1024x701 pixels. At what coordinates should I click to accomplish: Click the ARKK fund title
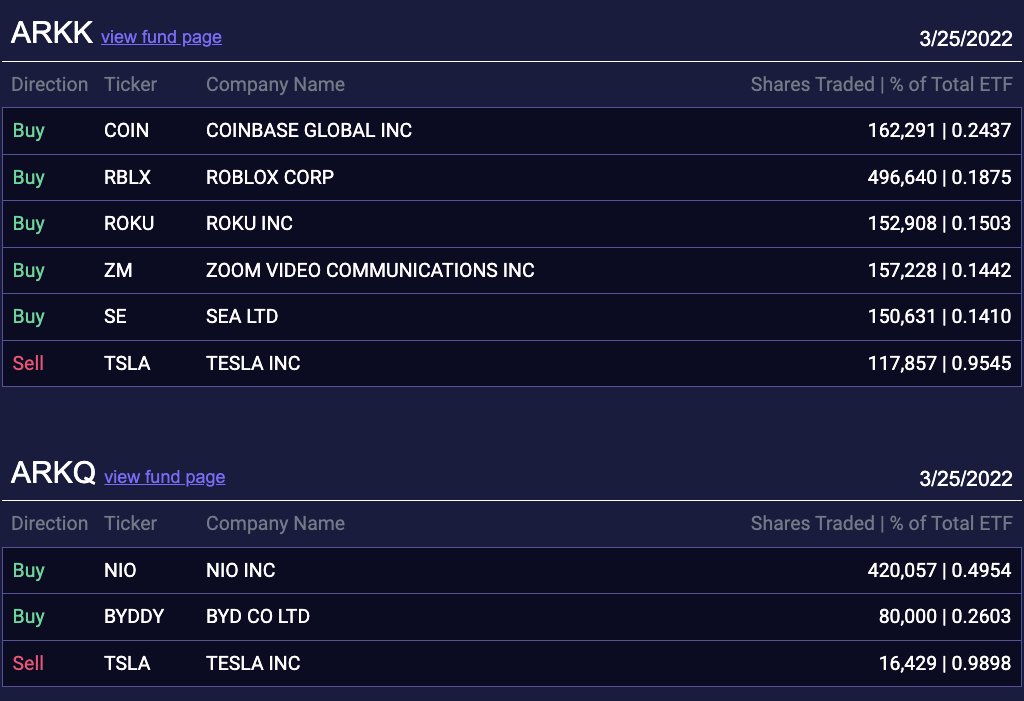click(52, 33)
